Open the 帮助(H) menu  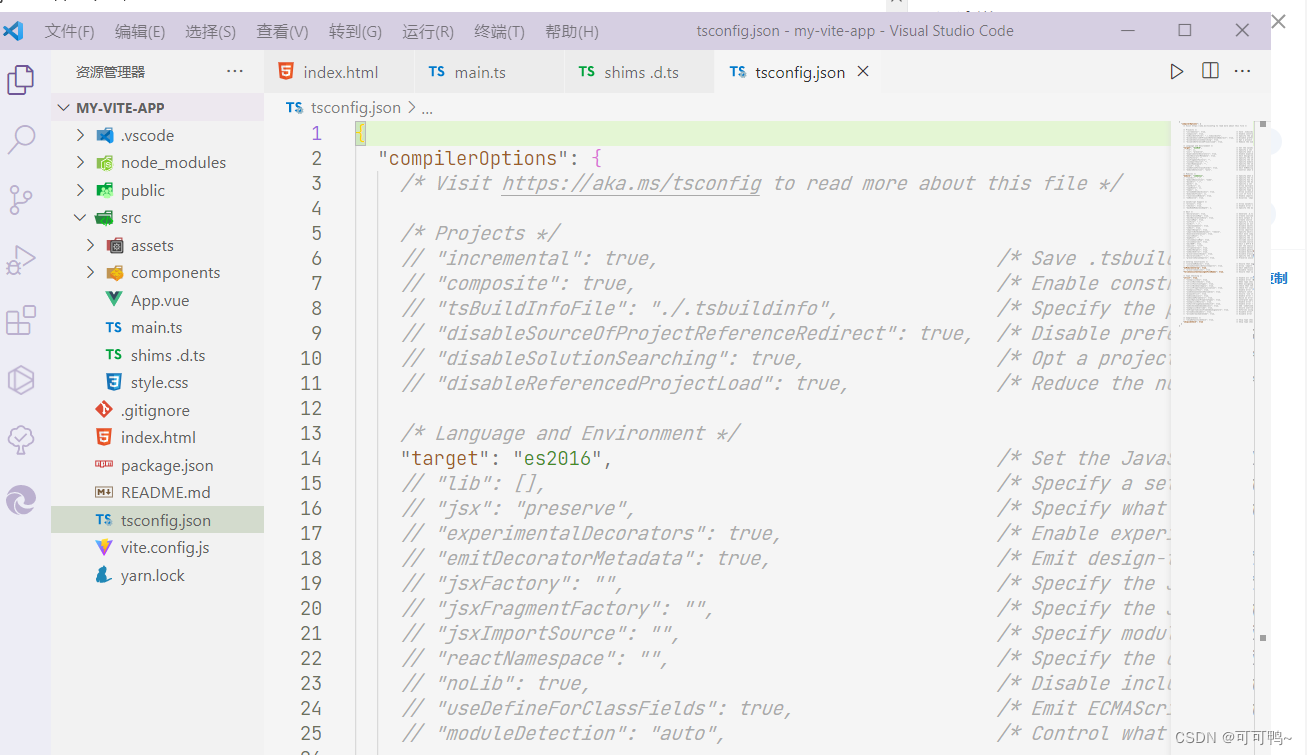click(x=572, y=32)
